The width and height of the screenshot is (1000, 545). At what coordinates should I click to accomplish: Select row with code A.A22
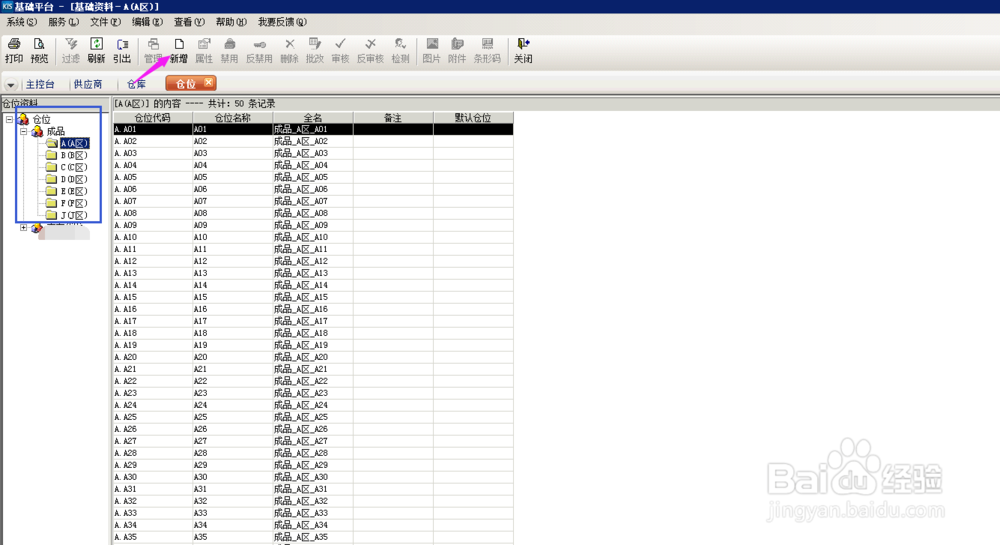(313, 381)
